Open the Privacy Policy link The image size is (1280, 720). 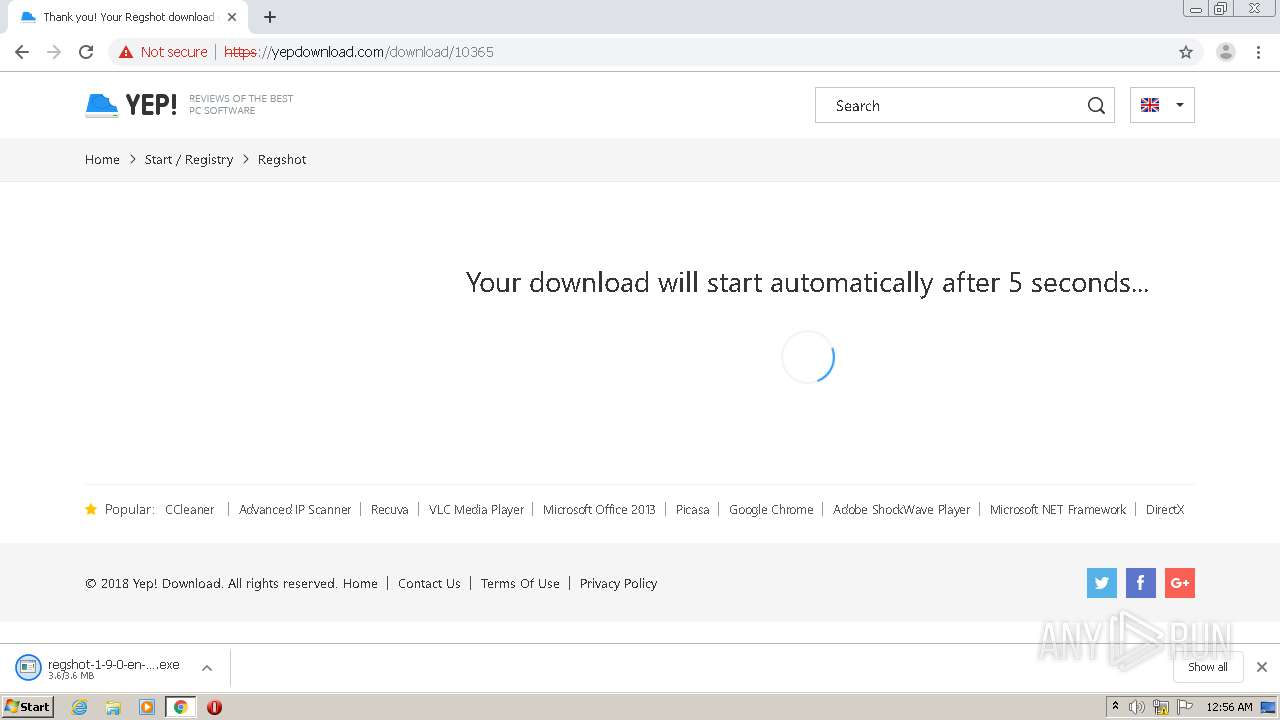pyautogui.click(x=618, y=583)
